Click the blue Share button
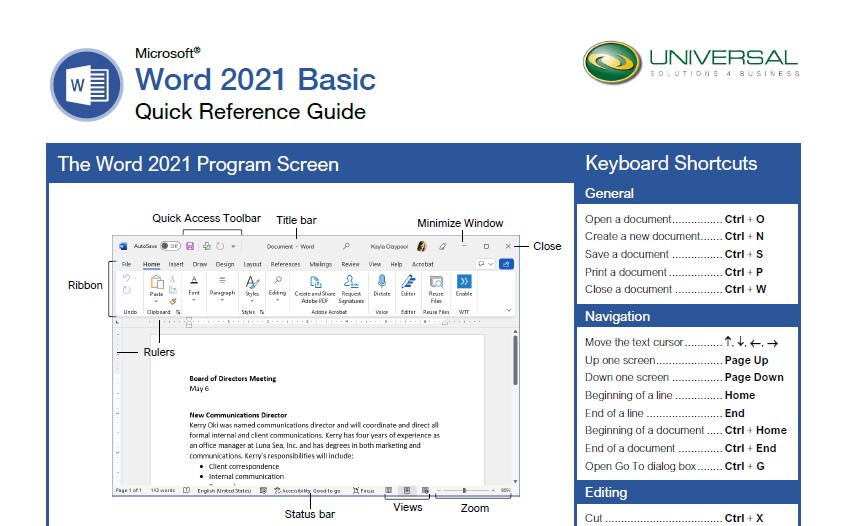This screenshot has height=526, width=847. click(x=506, y=264)
